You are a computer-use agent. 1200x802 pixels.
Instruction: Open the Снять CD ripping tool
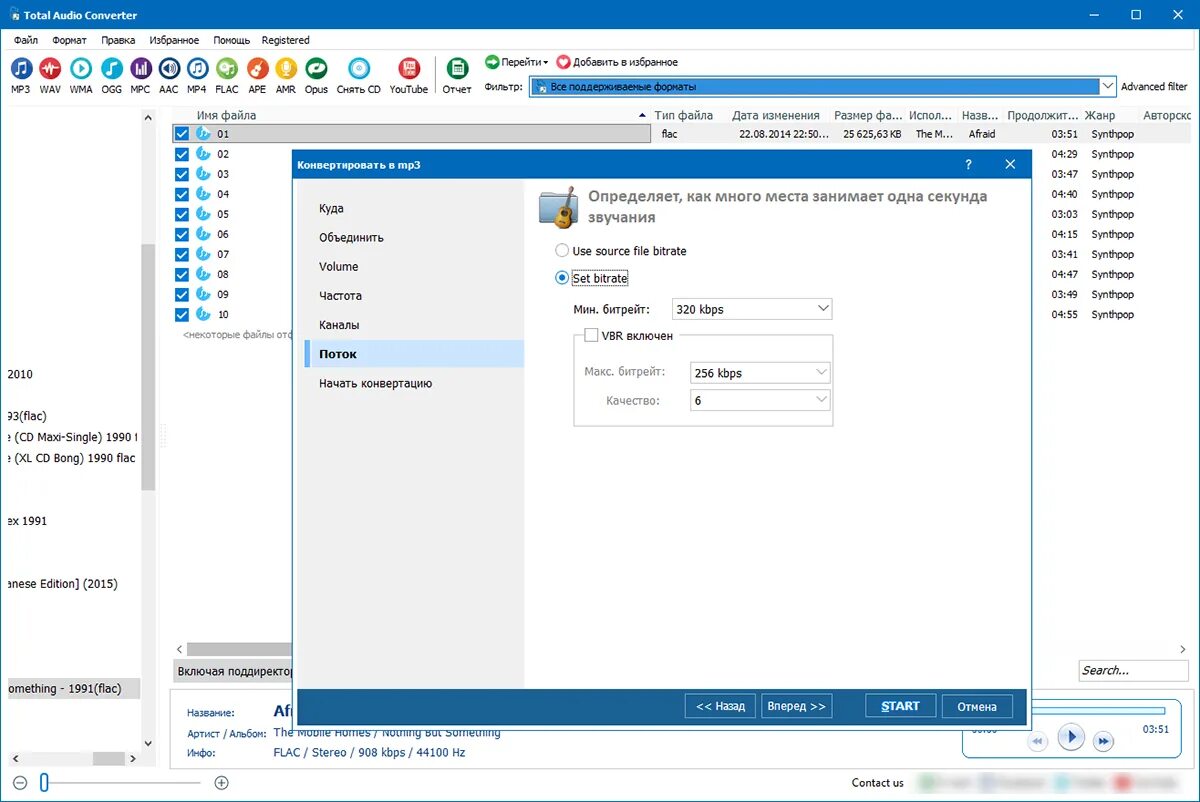[359, 70]
